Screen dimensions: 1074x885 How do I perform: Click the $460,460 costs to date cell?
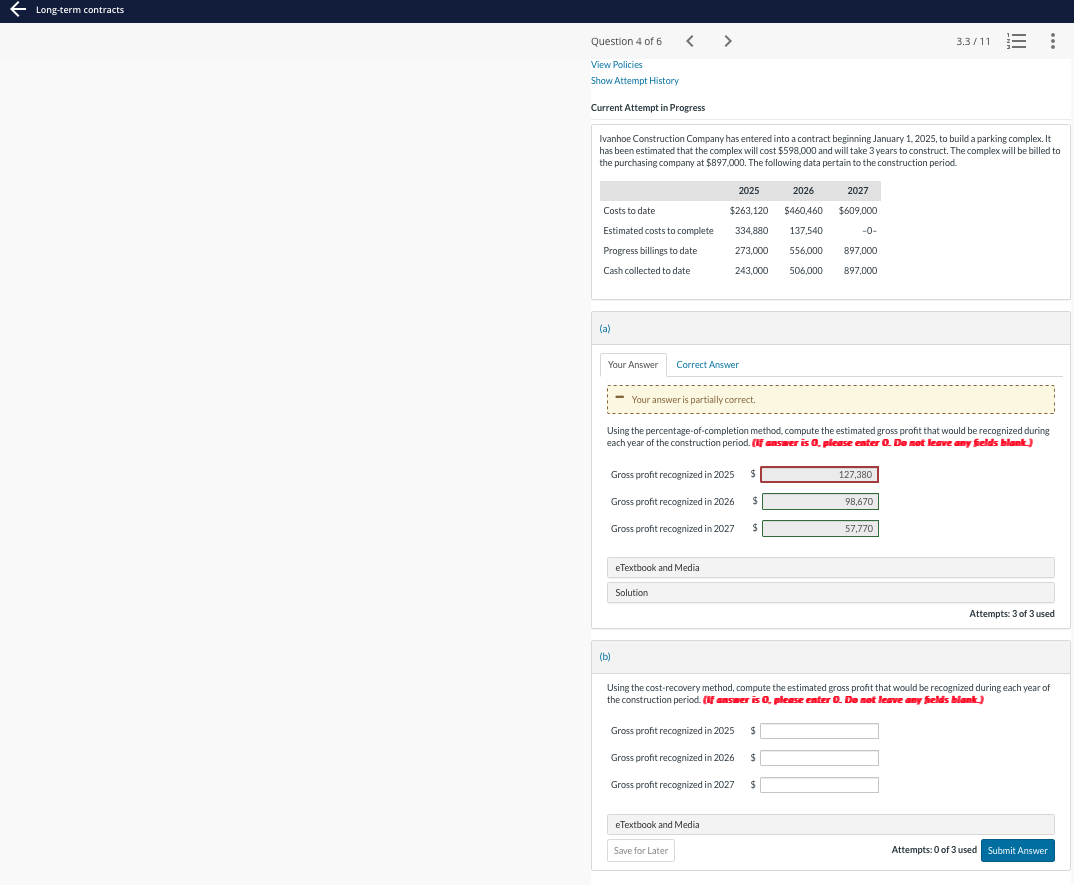coord(803,210)
